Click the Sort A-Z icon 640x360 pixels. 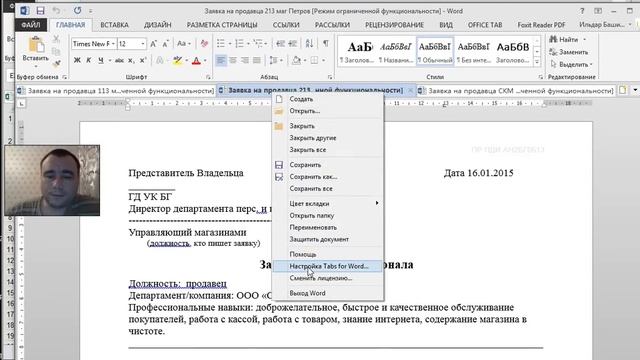click(309, 43)
